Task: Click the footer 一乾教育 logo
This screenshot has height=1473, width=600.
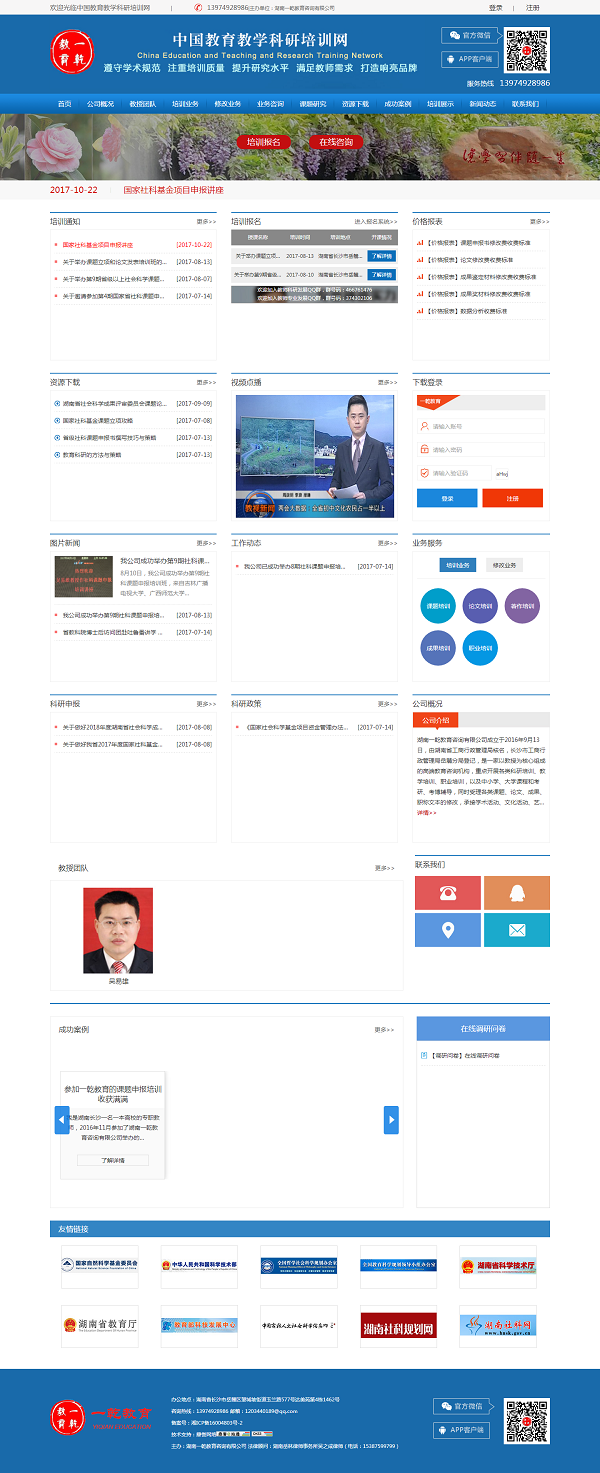Action: (102, 1416)
